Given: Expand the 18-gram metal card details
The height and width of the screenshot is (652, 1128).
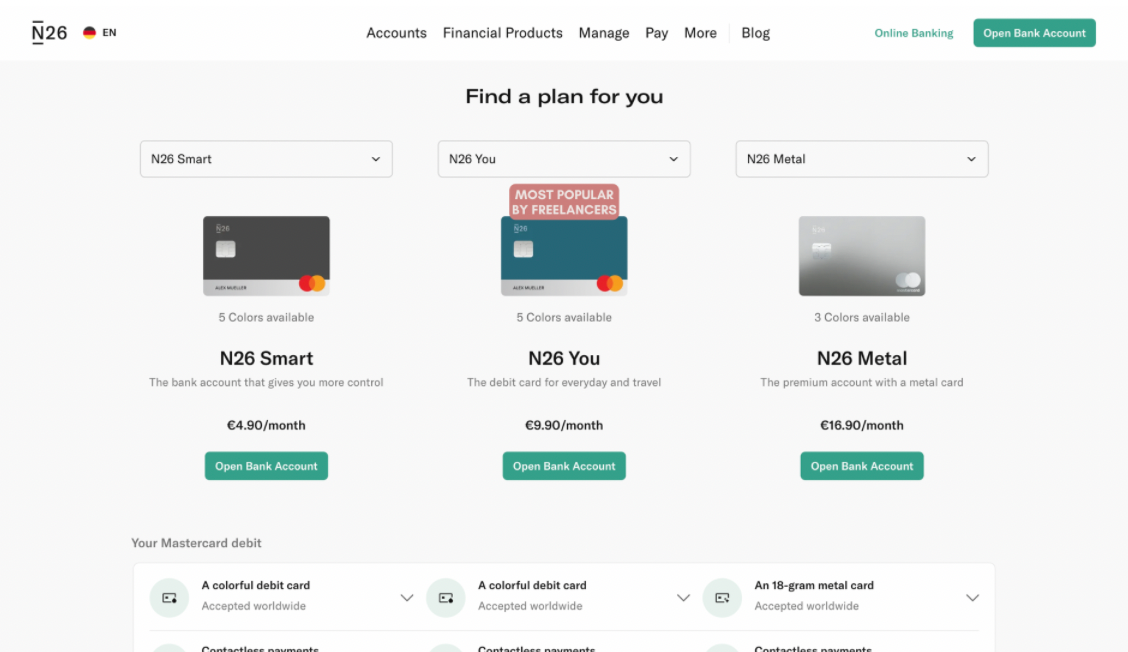Looking at the screenshot, I should pyautogui.click(x=972, y=597).
